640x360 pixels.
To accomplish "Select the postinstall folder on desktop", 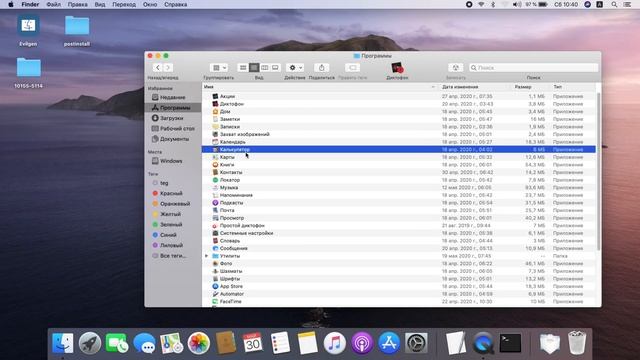I will pos(77,31).
